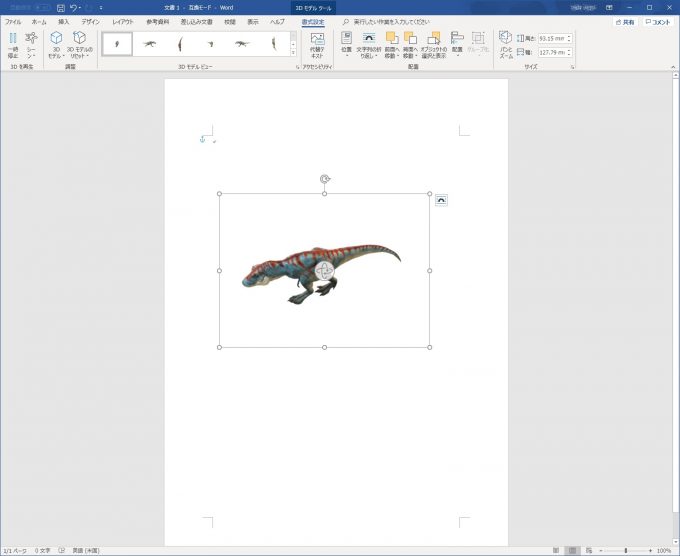
Task: Click the 幅 width input field
Action: [x=552, y=52]
